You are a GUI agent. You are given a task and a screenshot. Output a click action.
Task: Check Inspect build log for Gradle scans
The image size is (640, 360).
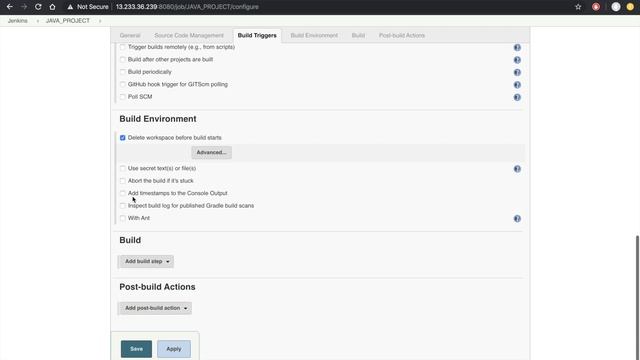pyautogui.click(x=122, y=206)
